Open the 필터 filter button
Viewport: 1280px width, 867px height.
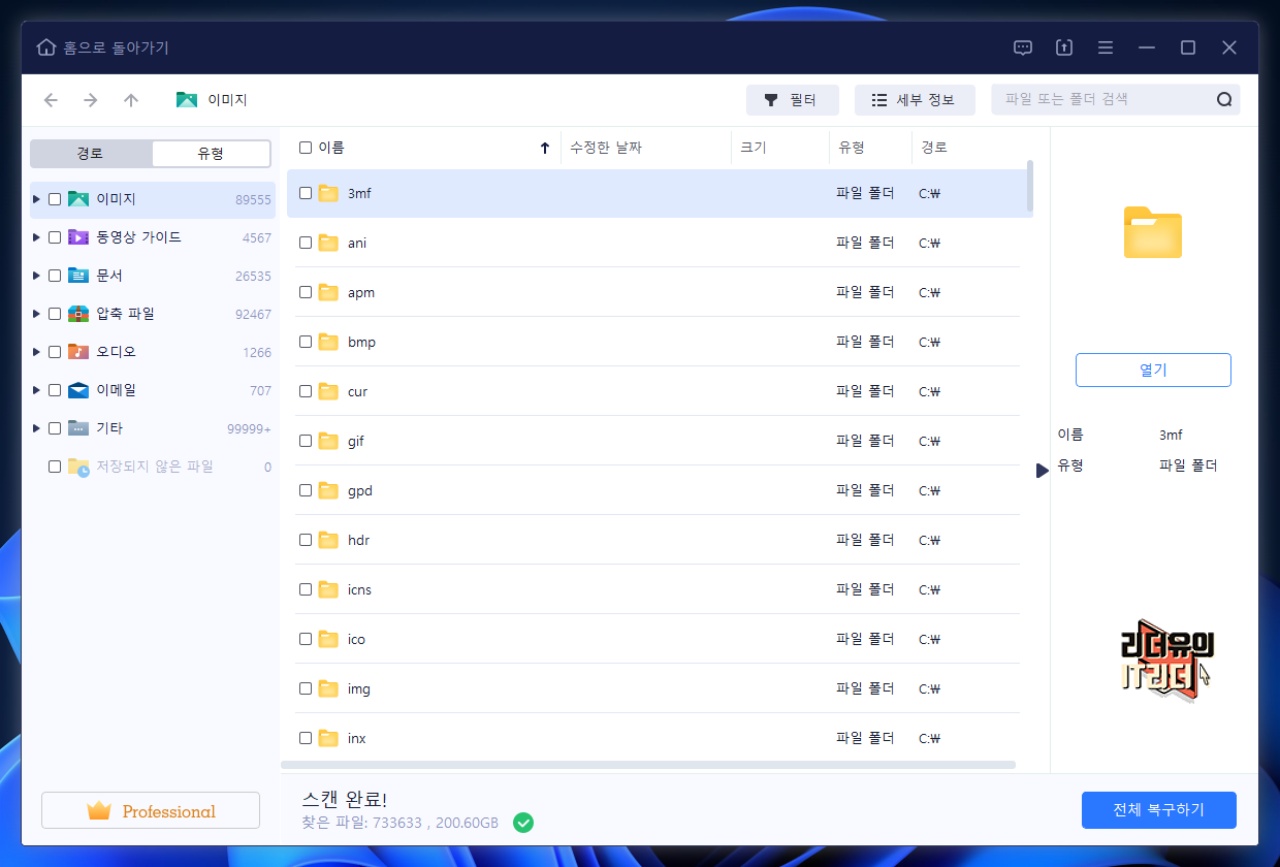tap(793, 100)
